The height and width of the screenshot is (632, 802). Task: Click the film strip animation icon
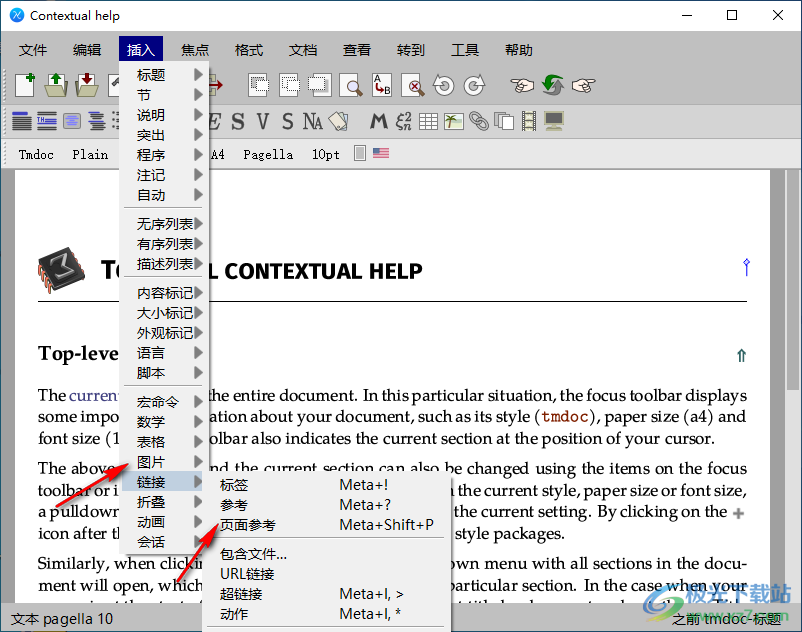(529, 122)
